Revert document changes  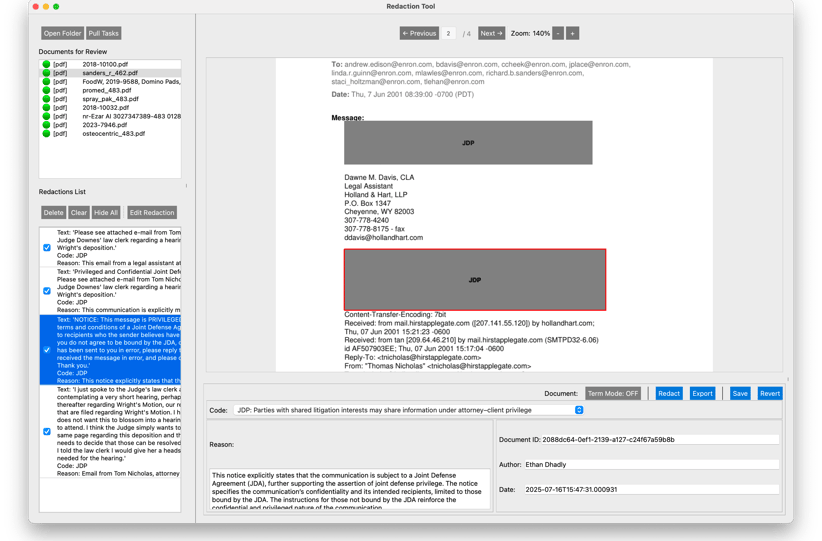click(x=770, y=393)
